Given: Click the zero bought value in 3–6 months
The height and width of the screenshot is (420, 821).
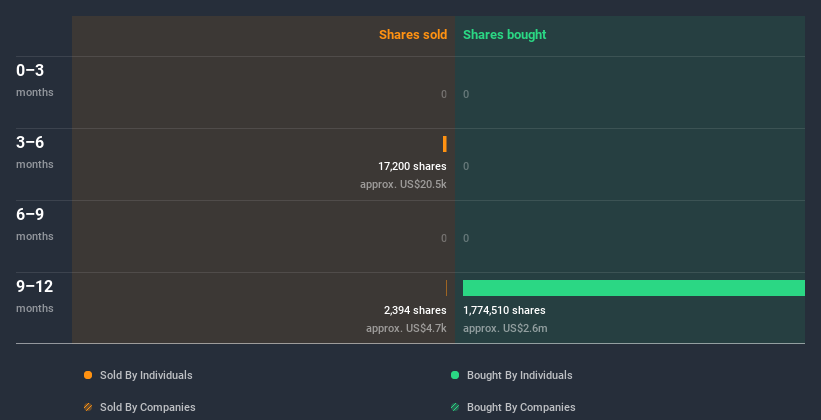Looking at the screenshot, I should (x=466, y=166).
